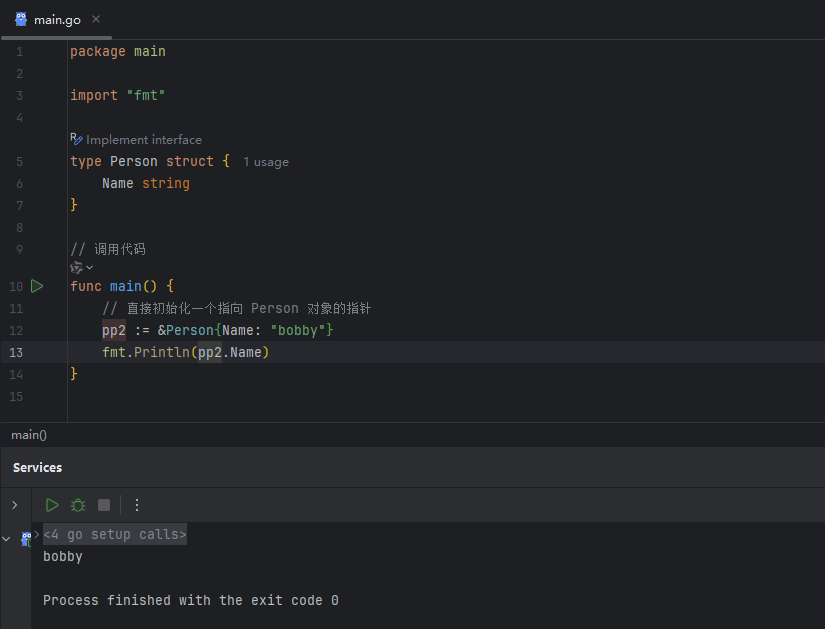This screenshot has width=825, height=629.
Task: Click the pp2 variable on line 12
Action: tap(114, 331)
